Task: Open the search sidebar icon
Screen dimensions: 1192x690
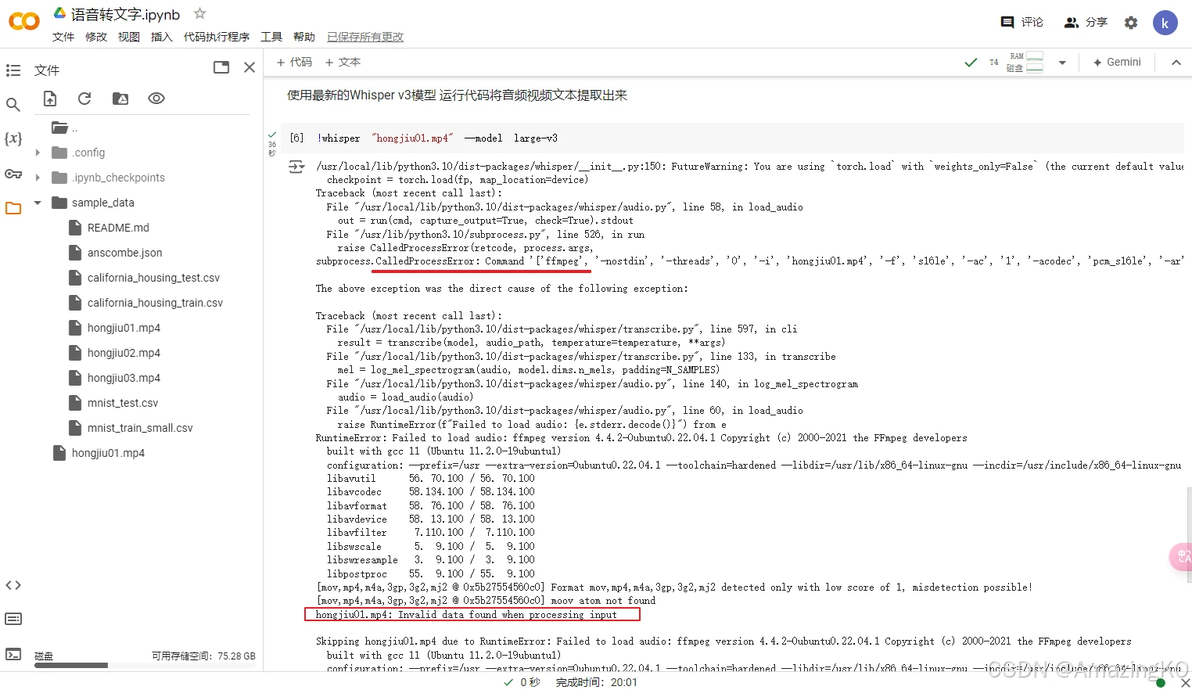Action: [13, 104]
